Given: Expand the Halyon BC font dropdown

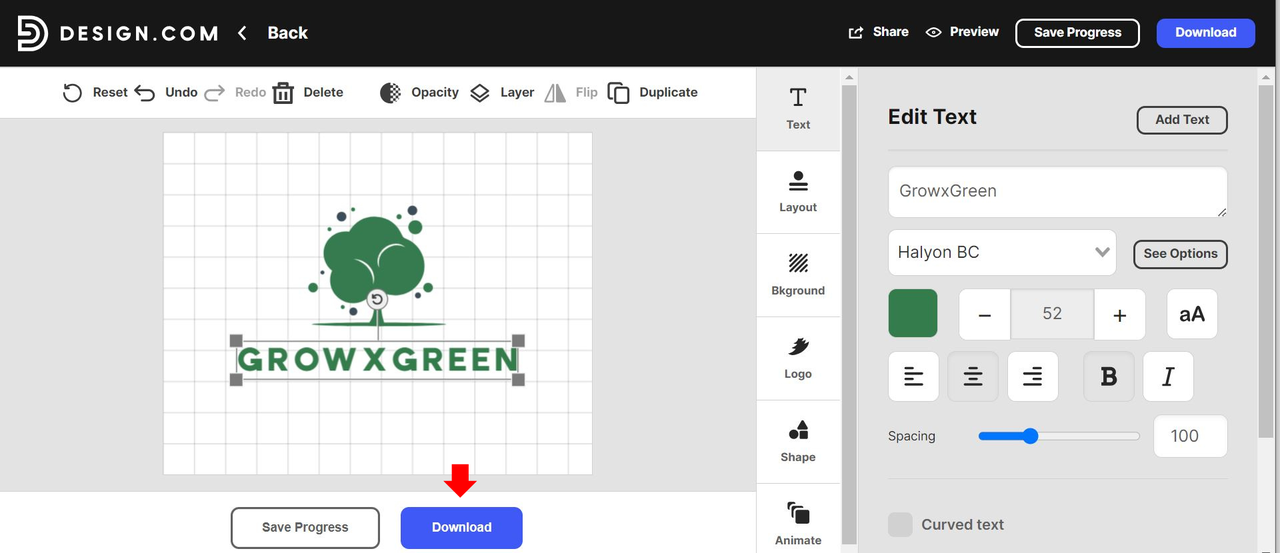Looking at the screenshot, I should point(1002,253).
